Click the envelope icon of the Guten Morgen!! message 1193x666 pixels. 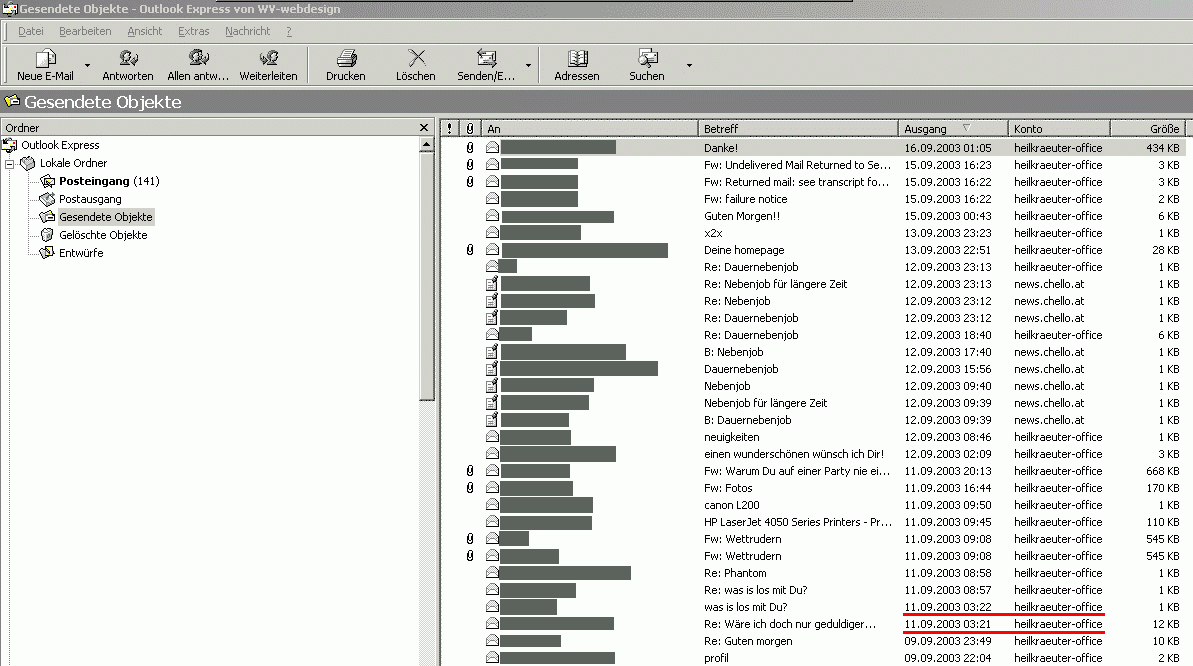[x=492, y=216]
